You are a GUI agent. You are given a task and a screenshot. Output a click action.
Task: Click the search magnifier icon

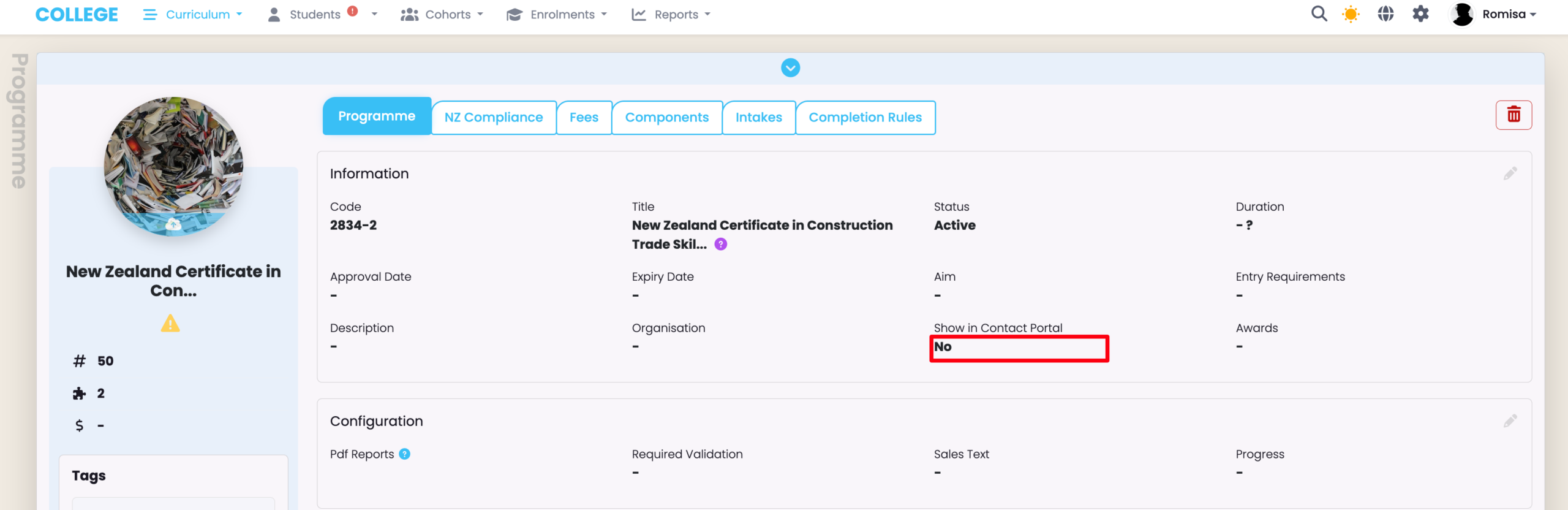(1319, 14)
